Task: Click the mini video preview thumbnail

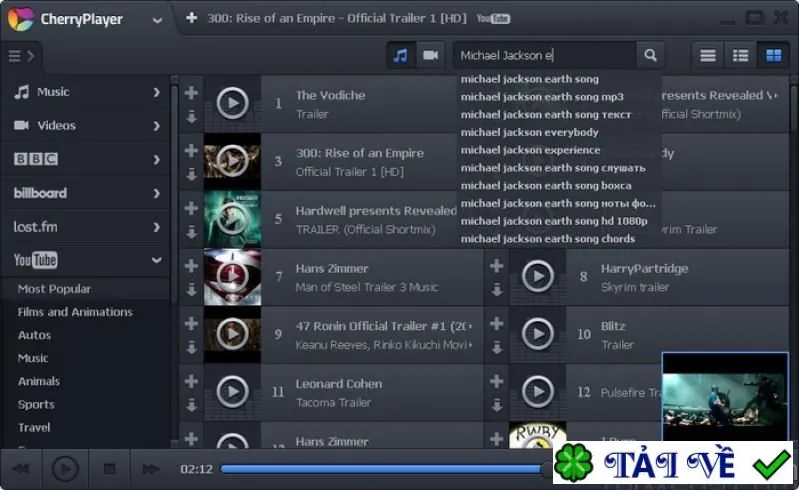Action: (725, 397)
